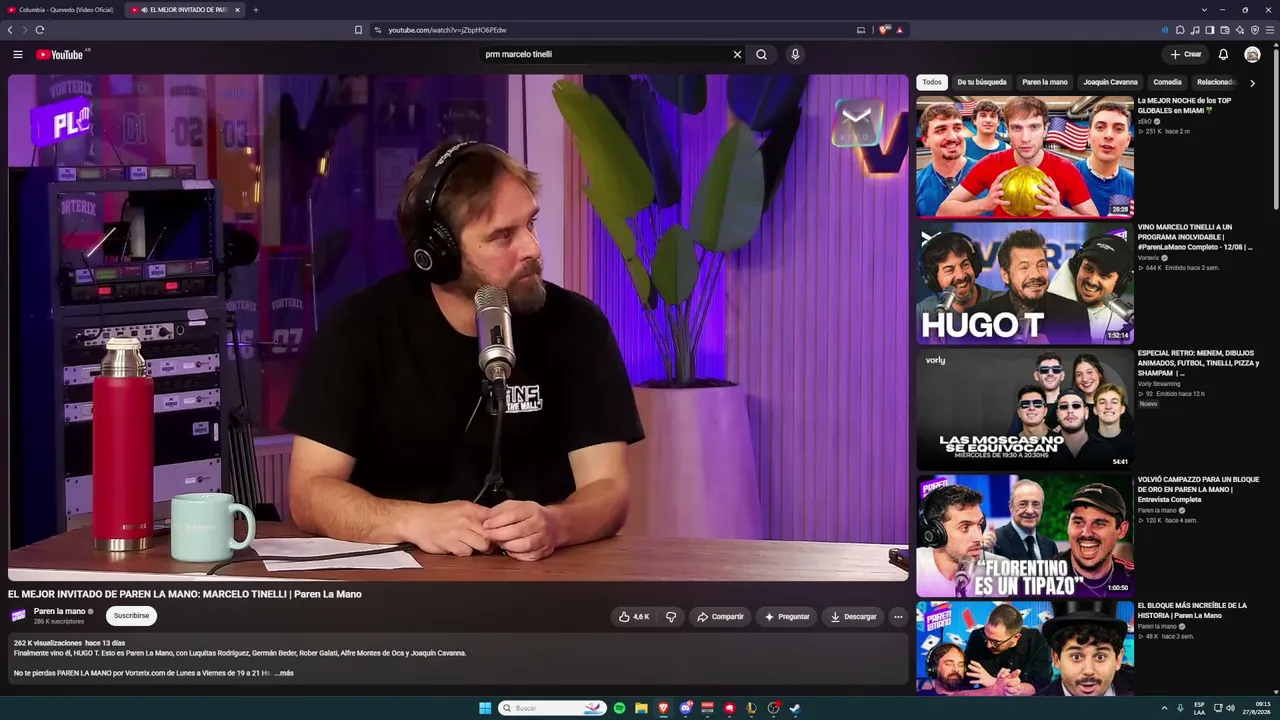1280x720 pixels.
Task: Select the Paren la mano chip
Action: [1045, 82]
